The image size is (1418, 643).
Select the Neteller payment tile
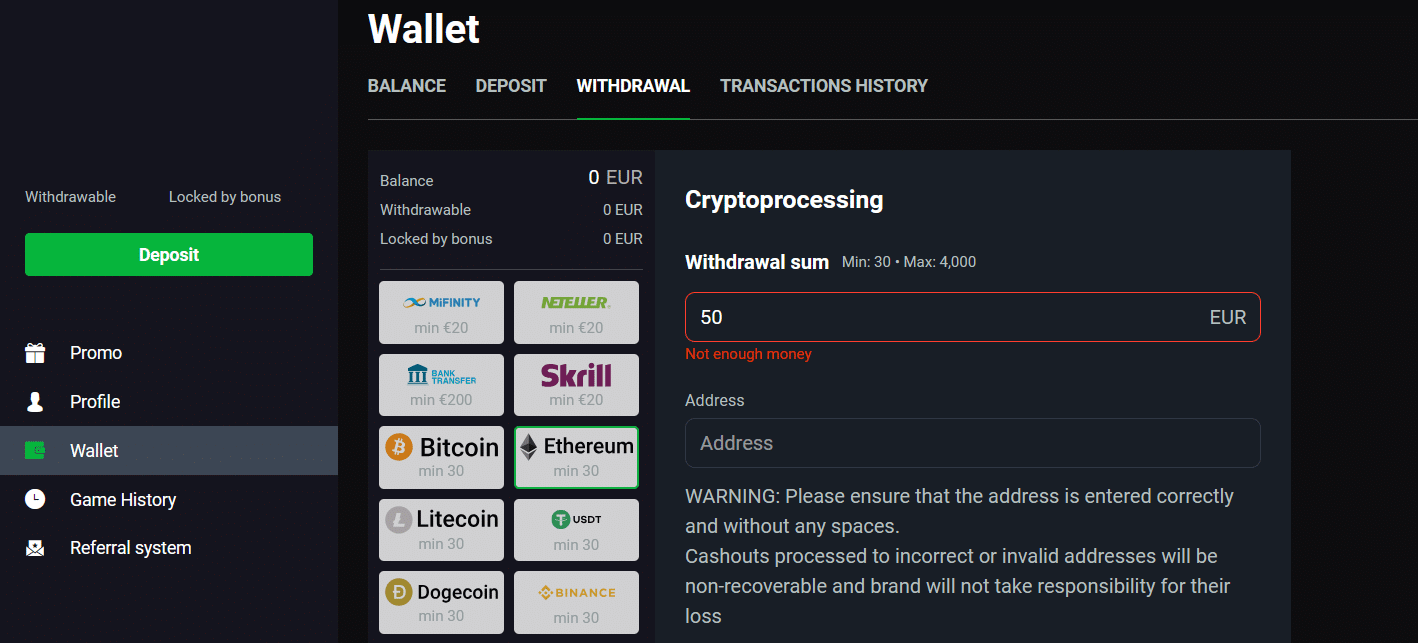click(576, 312)
